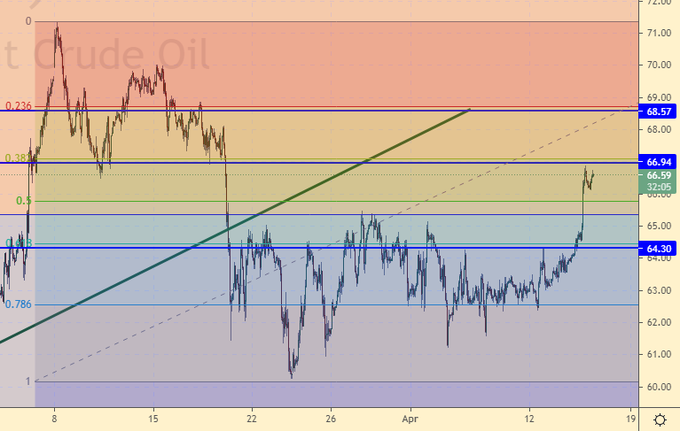The image size is (680, 431).
Task: Click the 0.236 Fibonacci level label
Action: 18,106
